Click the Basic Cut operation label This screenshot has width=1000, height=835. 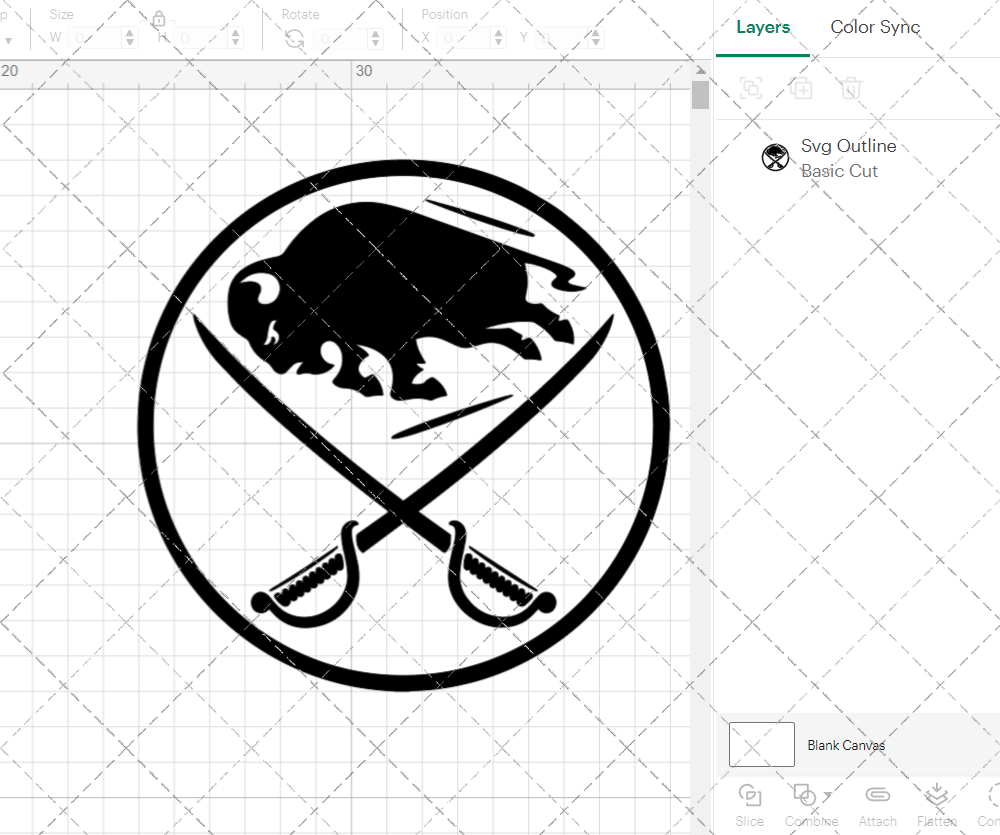click(839, 171)
